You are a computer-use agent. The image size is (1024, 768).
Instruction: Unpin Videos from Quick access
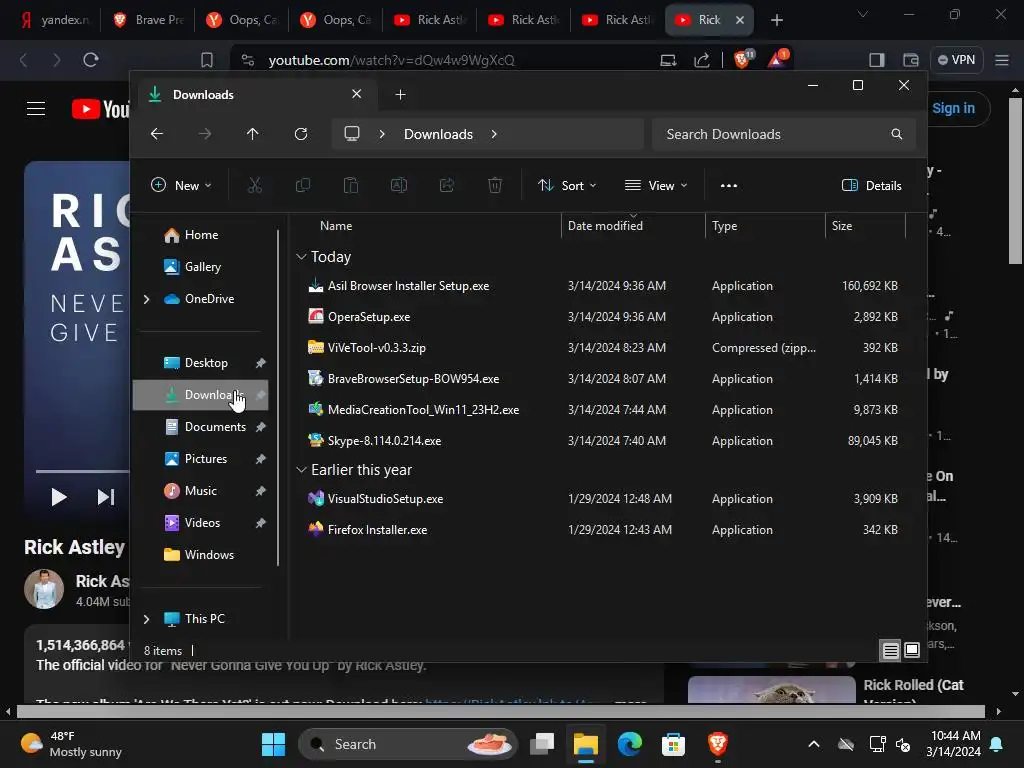click(x=261, y=522)
